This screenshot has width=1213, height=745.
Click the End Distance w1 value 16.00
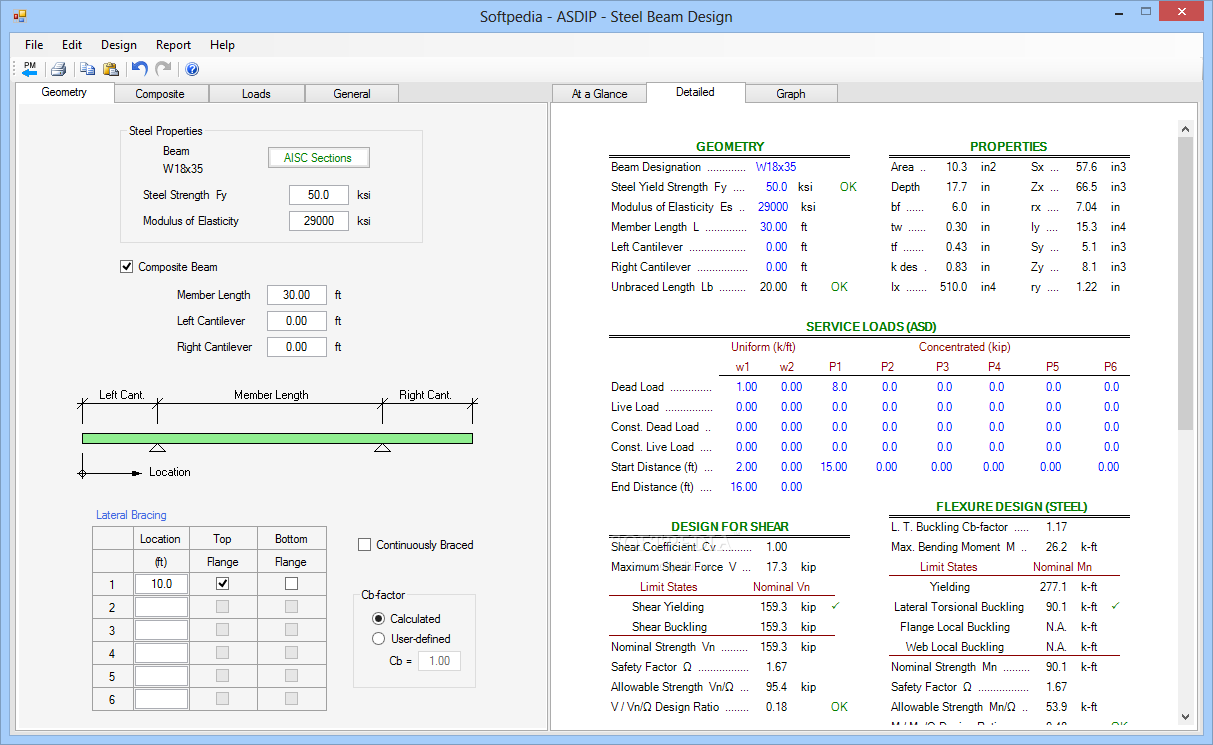pyautogui.click(x=742, y=487)
